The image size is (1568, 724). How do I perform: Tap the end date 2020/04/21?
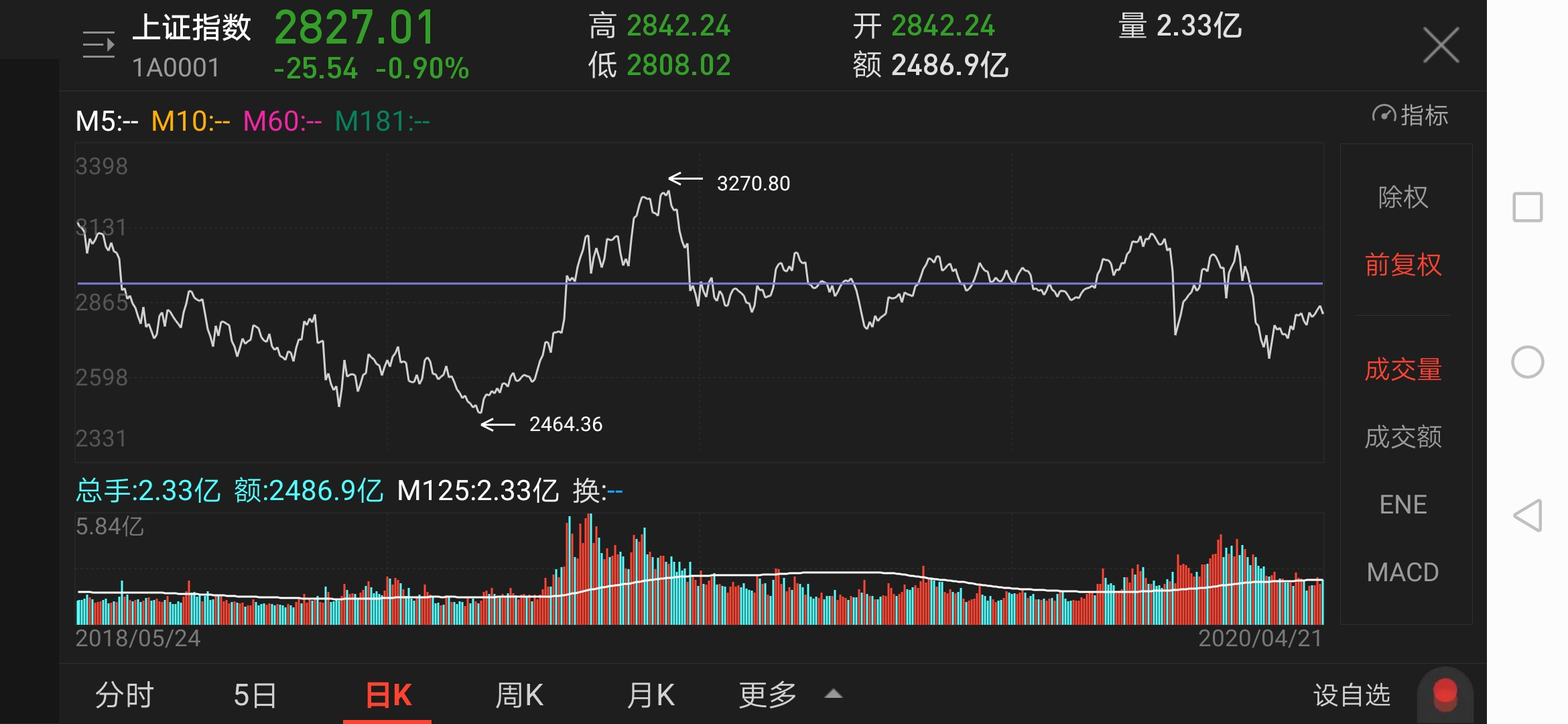(1260, 638)
